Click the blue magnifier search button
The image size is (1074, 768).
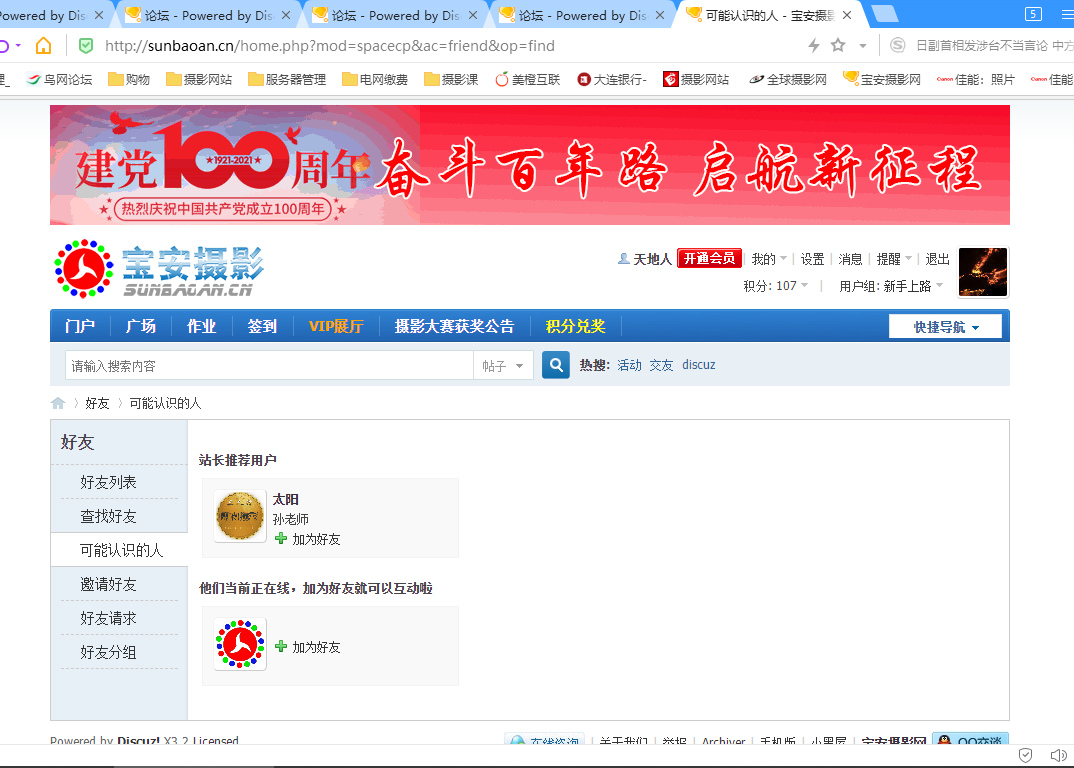(555, 365)
